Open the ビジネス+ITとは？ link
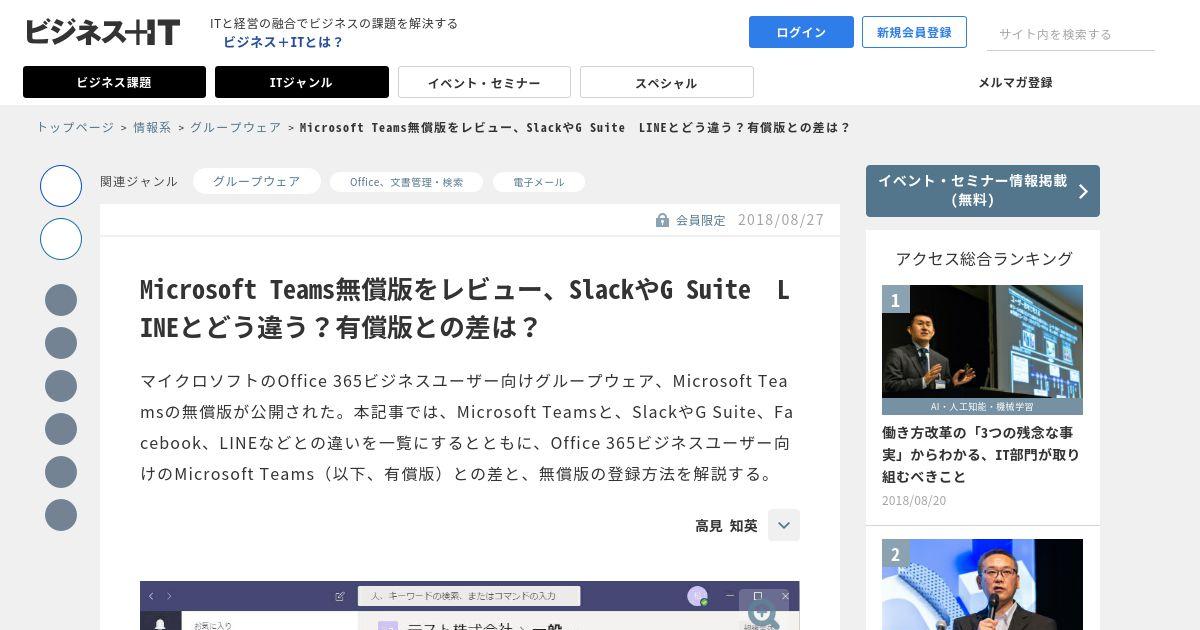Image resolution: width=1200 pixels, height=630 pixels. [x=283, y=42]
